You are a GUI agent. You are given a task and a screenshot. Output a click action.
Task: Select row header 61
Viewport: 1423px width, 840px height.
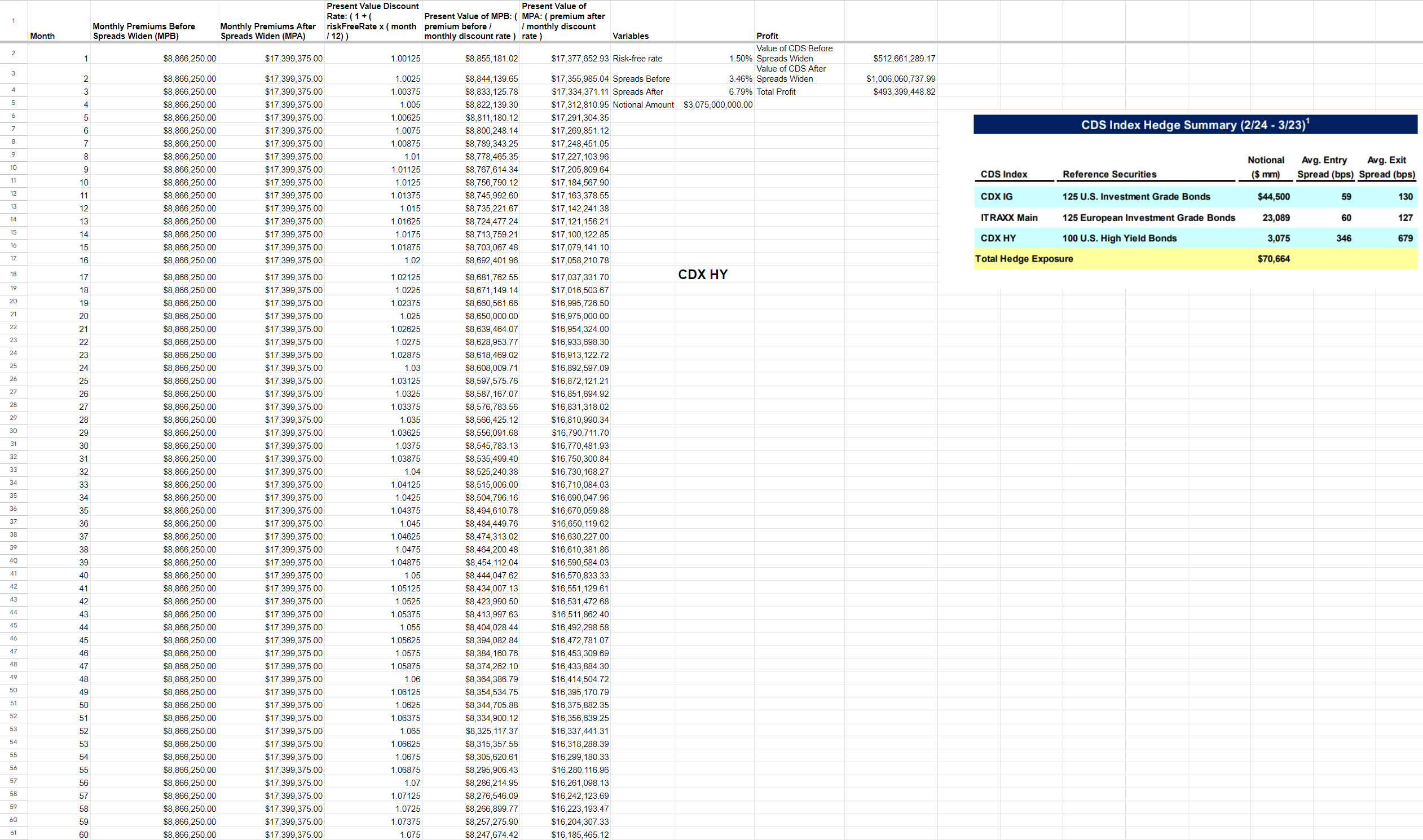pyautogui.click(x=14, y=833)
